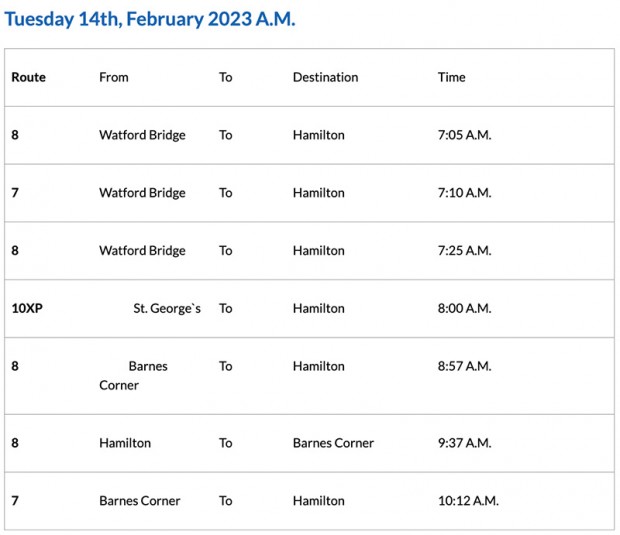The height and width of the screenshot is (535, 620).
Task: Select Watford Bridge in the 7:10 A.M. row
Action: 142,193
